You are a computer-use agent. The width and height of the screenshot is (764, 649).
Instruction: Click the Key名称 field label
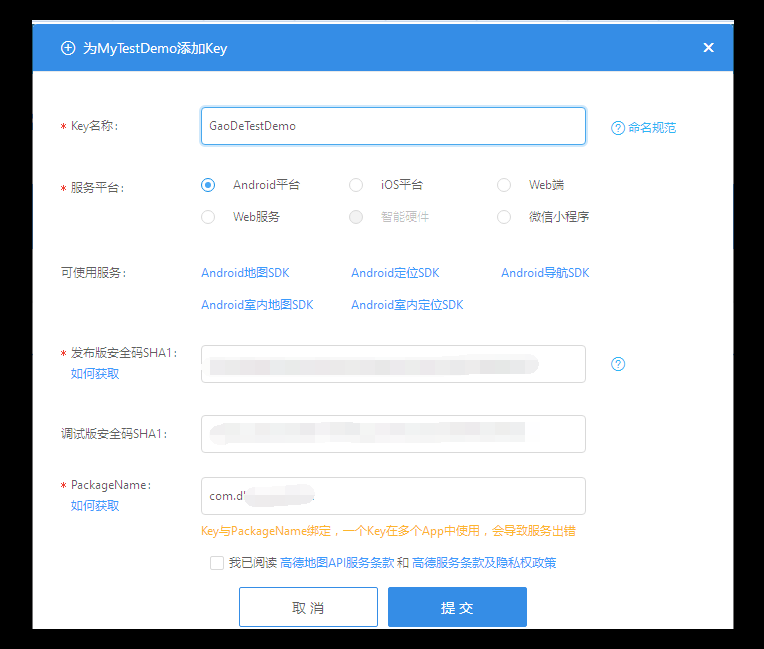tap(95, 126)
